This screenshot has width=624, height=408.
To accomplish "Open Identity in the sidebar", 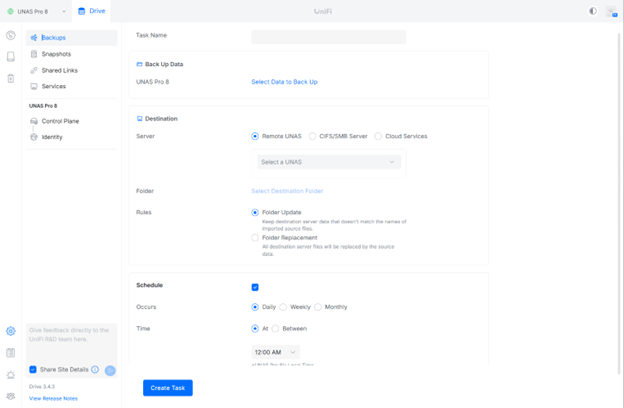I will click(72, 137).
